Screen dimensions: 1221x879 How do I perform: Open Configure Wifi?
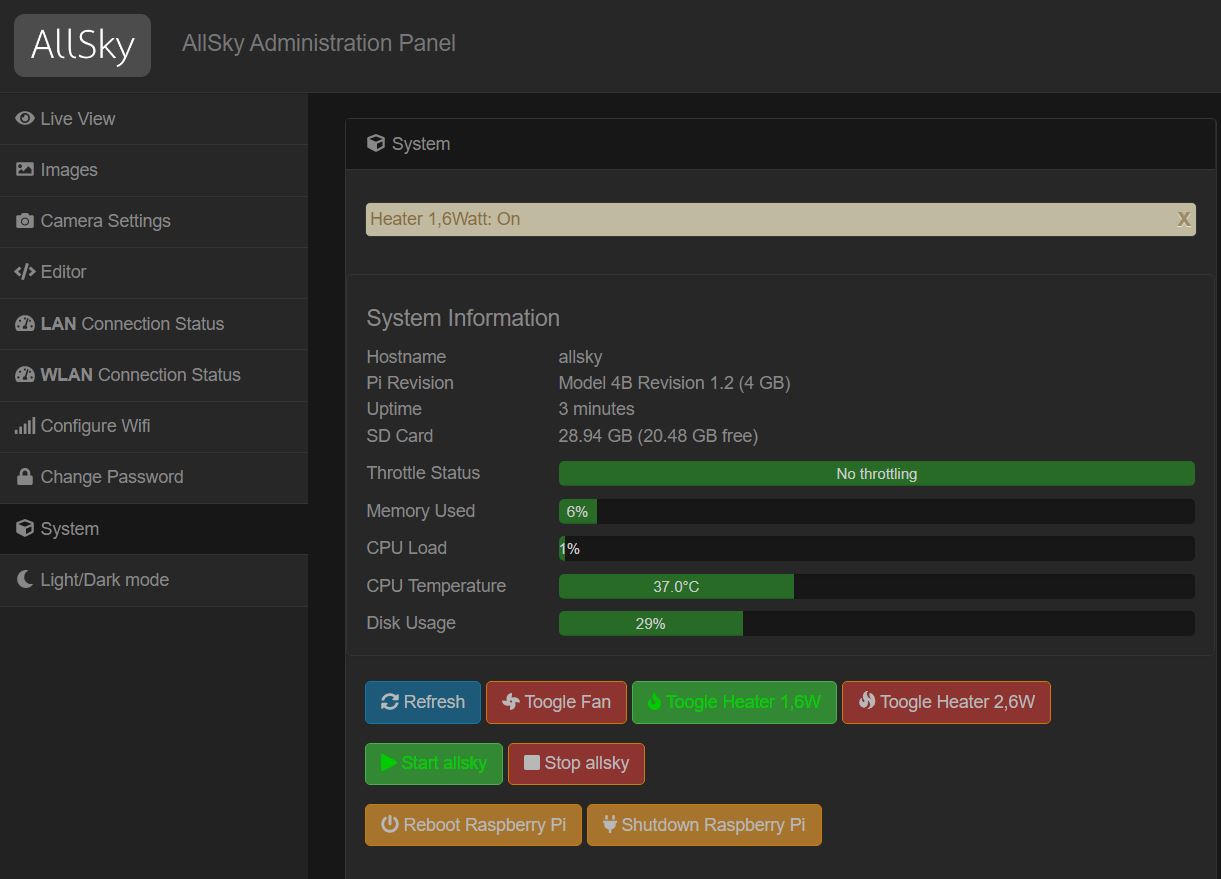pos(154,426)
